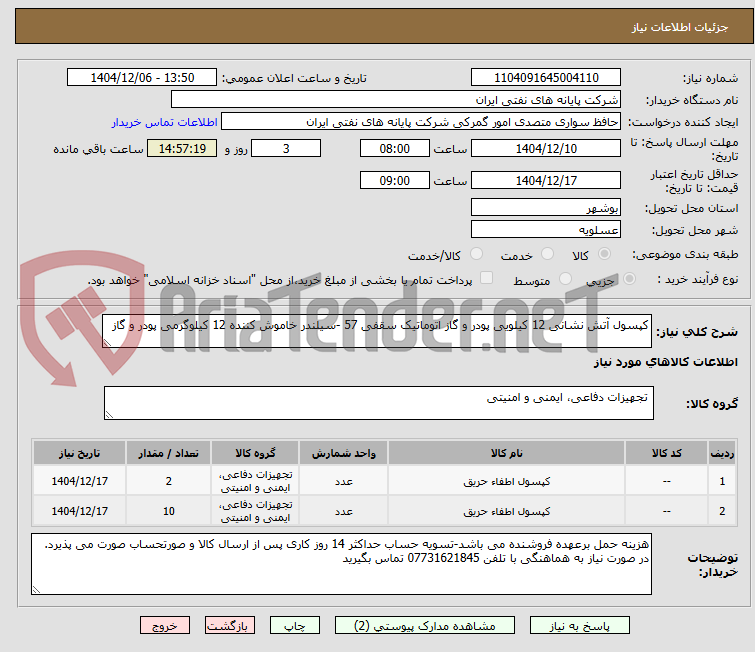Click resize handle of description textarea

point(107,343)
